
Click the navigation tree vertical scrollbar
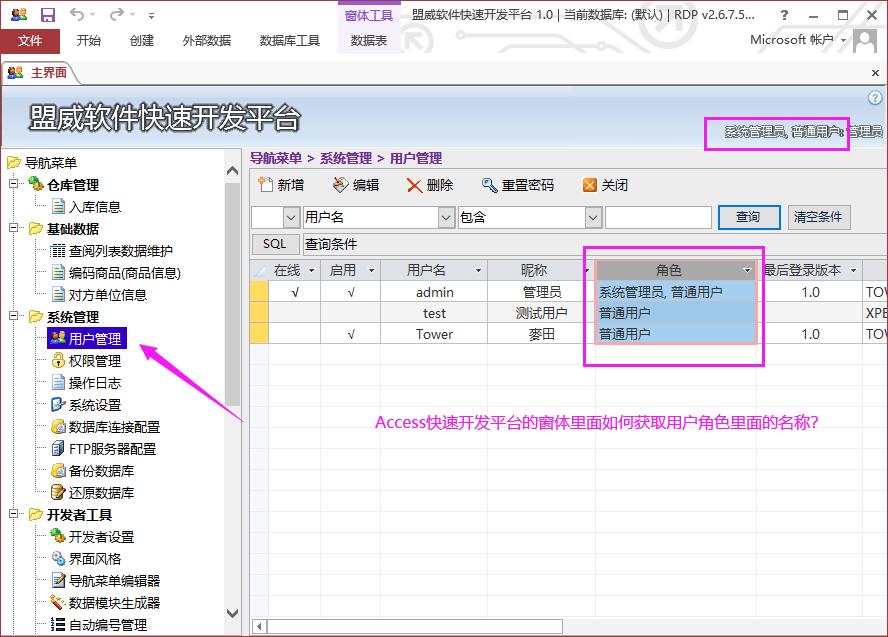(x=233, y=300)
